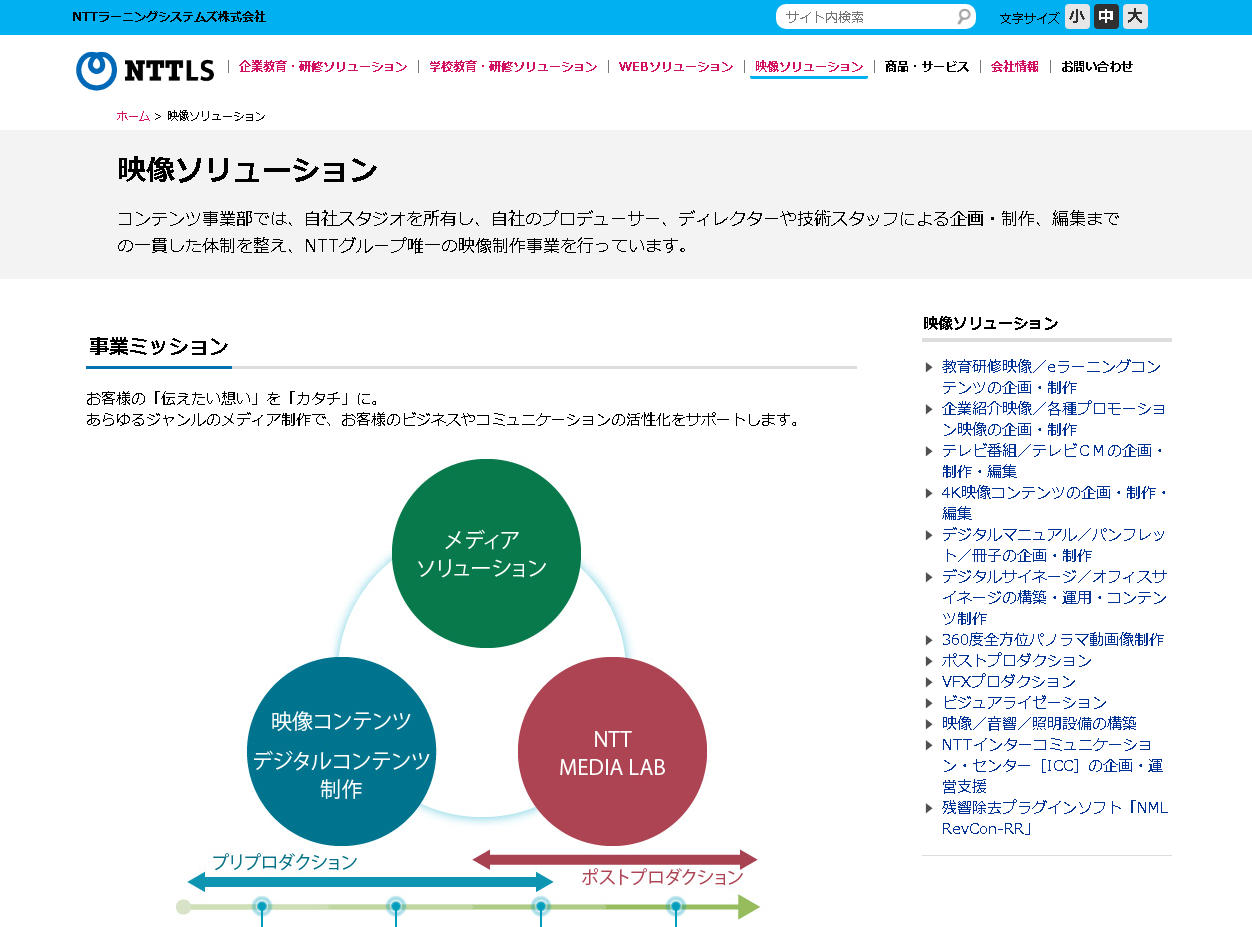
Task: Open 企業教育・研修ソリューション menu
Action: pos(323,67)
